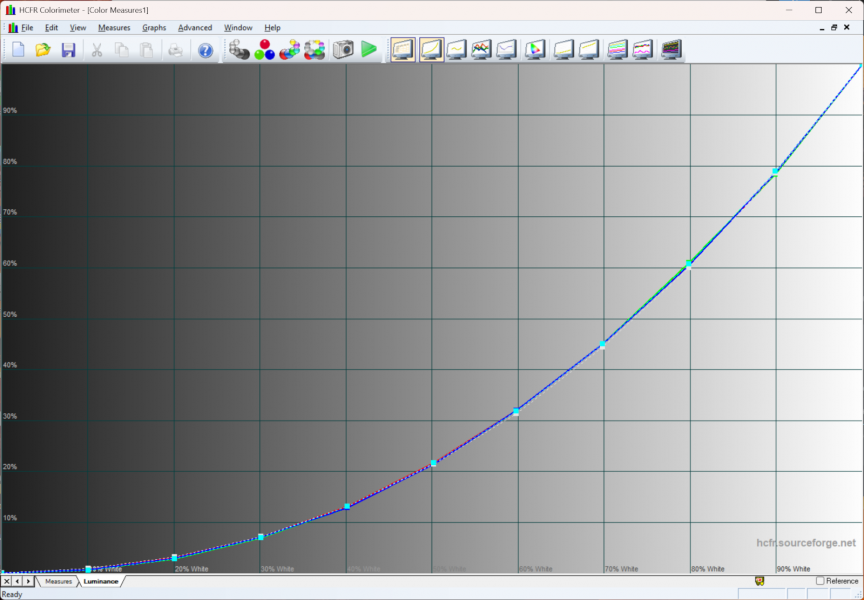This screenshot has width=864, height=600.
Task: Click the New document icon
Action: [18, 49]
